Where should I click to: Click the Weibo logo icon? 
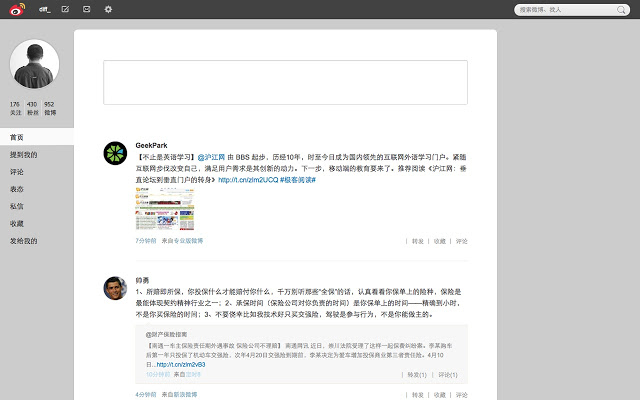17,9
